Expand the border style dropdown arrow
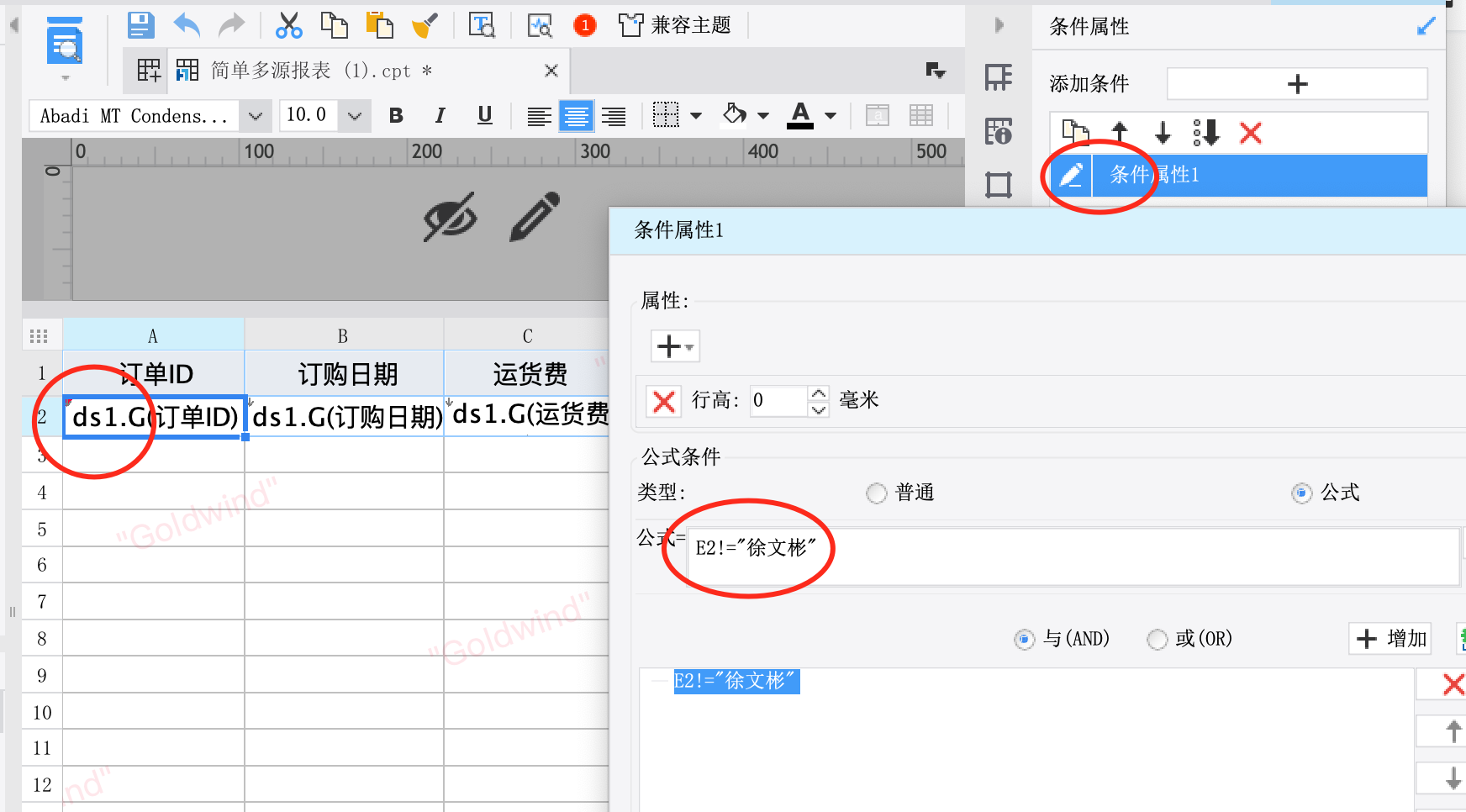1466x812 pixels. pos(696,116)
